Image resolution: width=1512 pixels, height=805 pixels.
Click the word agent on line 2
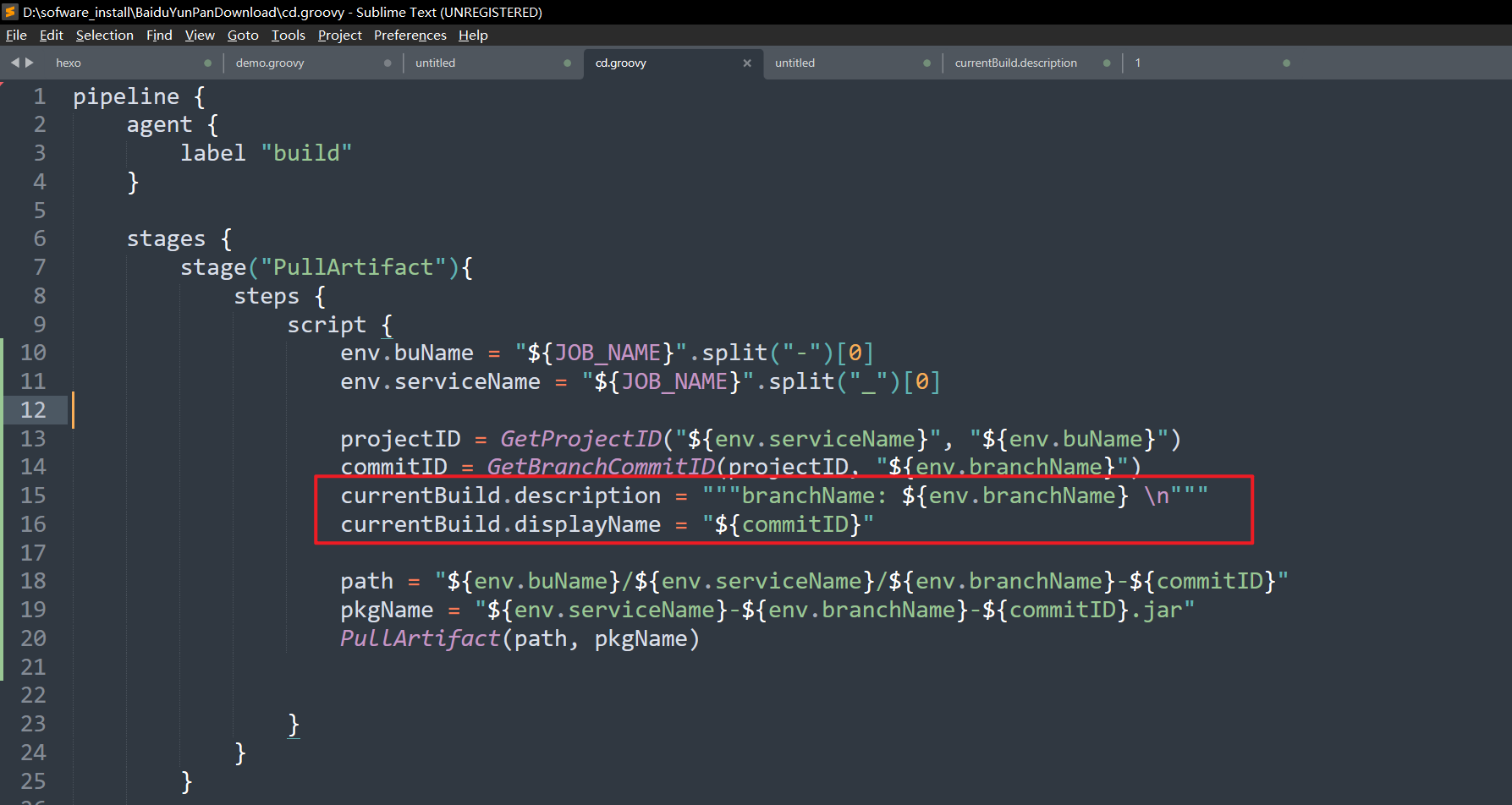click(159, 125)
